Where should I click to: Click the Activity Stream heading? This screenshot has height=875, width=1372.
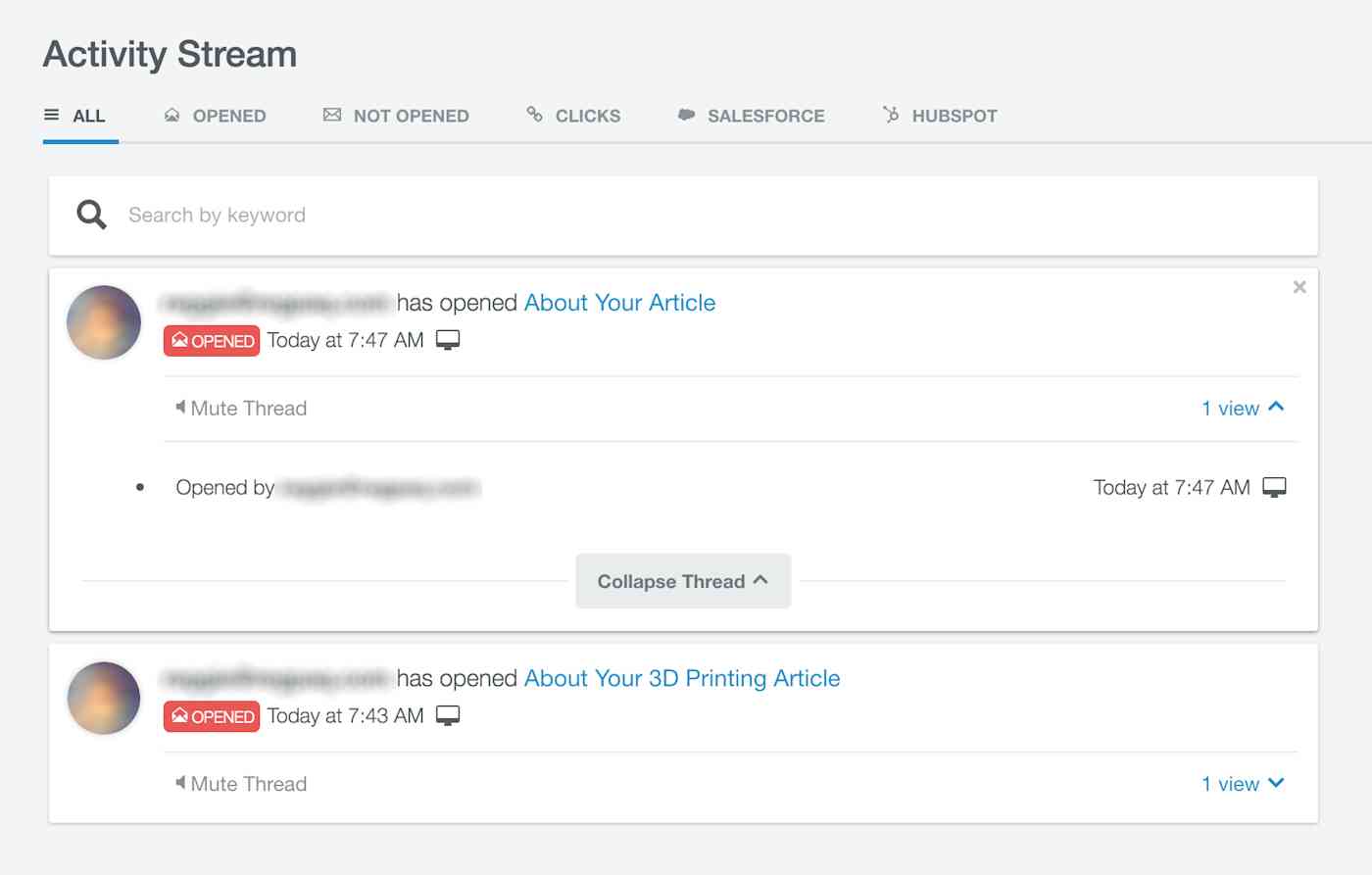[170, 54]
